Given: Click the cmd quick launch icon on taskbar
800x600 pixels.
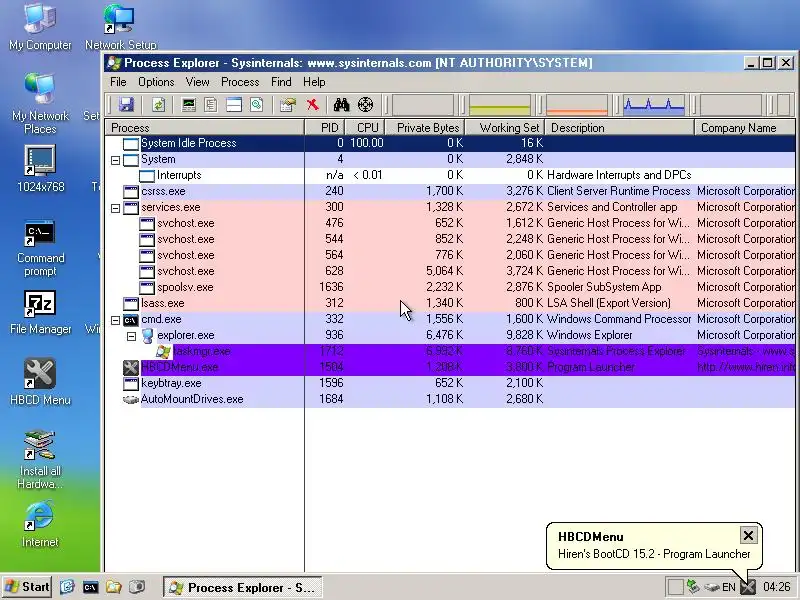Looking at the screenshot, I should point(90,587).
